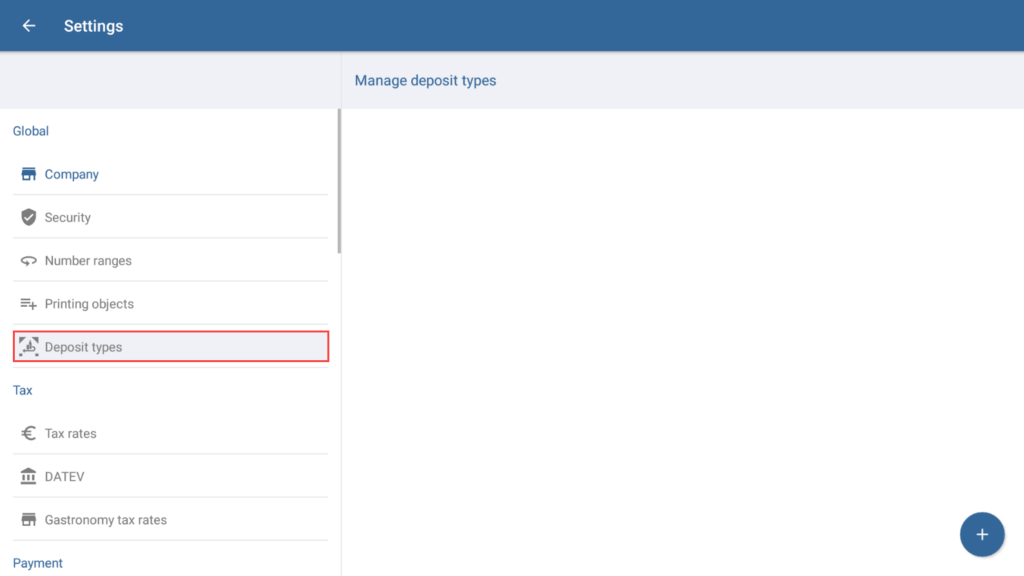The width and height of the screenshot is (1024, 576).
Task: Open the Gastronomy tax rates label
Action: coord(105,520)
